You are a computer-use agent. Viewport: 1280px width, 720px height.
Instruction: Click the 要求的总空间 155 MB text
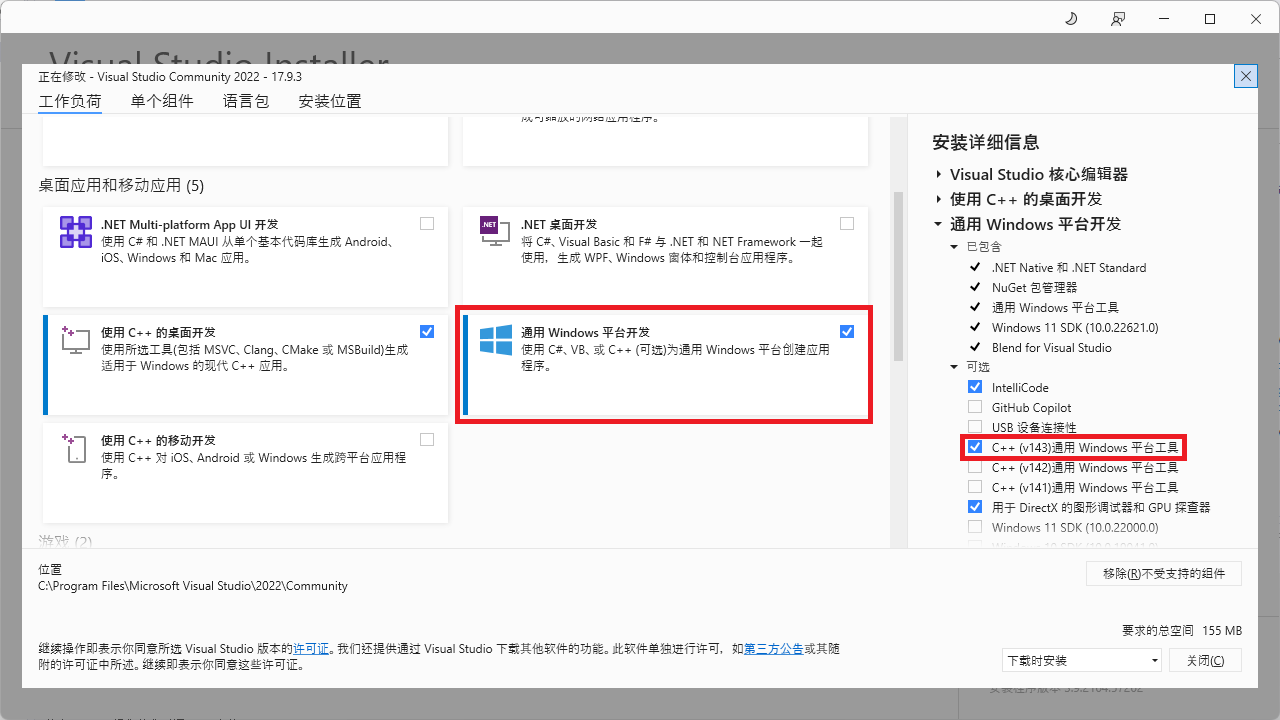(1182, 631)
